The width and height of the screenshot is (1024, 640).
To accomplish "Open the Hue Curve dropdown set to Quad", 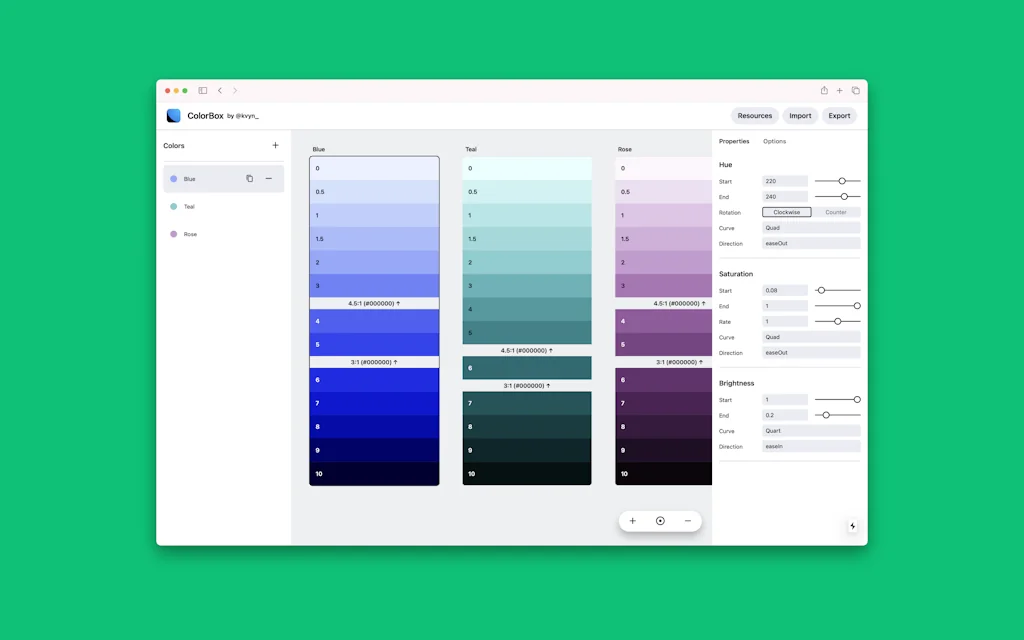I will click(811, 228).
